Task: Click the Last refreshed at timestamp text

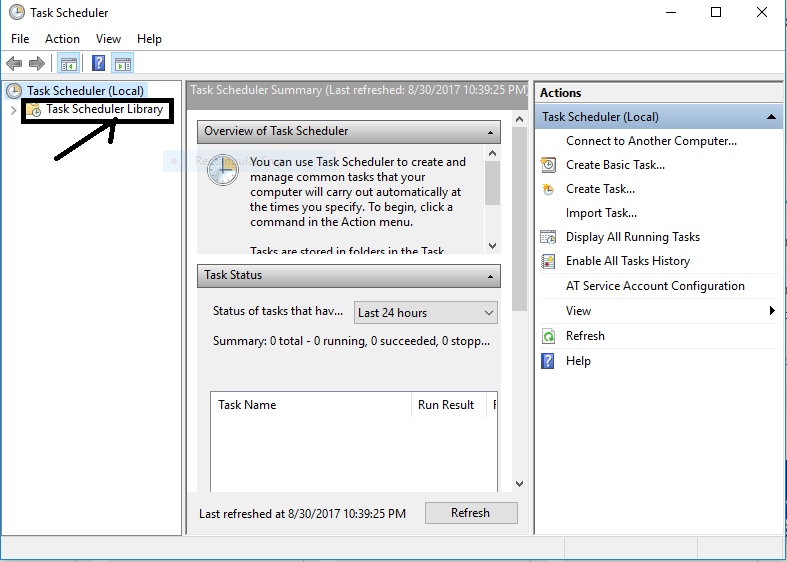Action: [x=302, y=514]
